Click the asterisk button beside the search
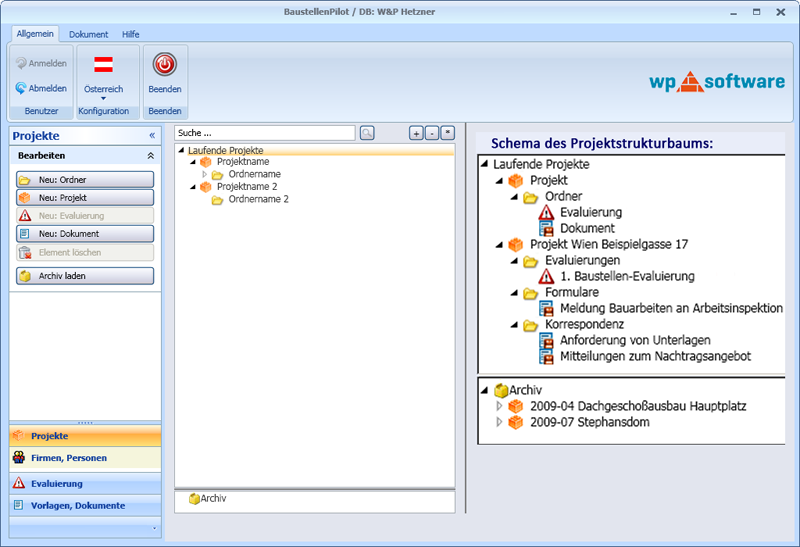 448,133
